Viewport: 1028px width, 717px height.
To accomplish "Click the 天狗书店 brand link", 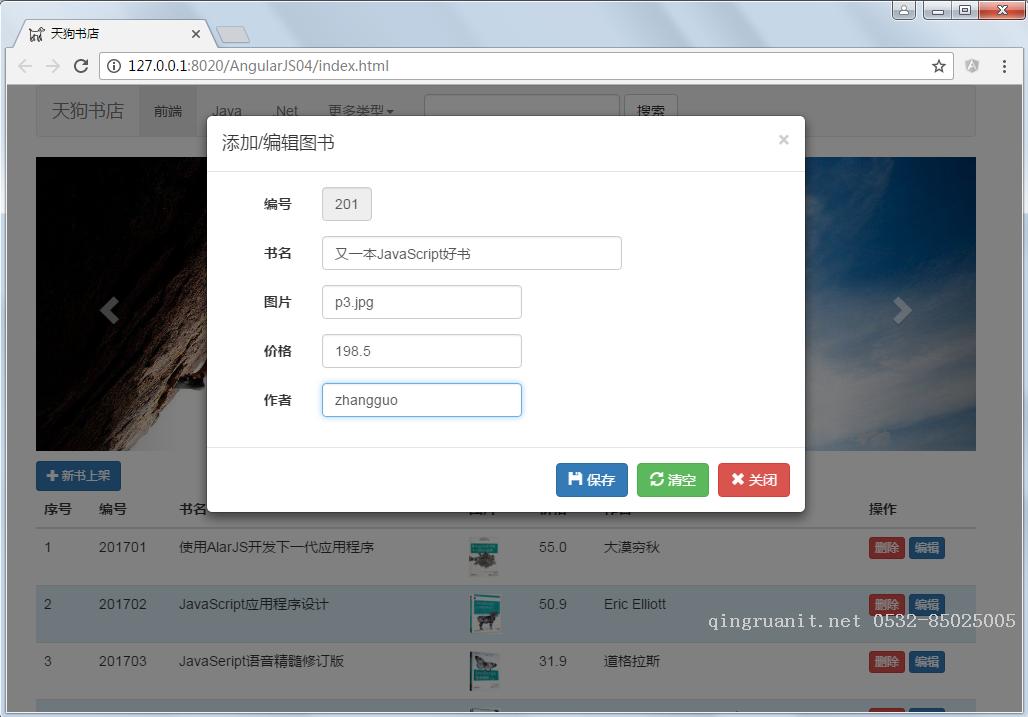I will pos(88,110).
